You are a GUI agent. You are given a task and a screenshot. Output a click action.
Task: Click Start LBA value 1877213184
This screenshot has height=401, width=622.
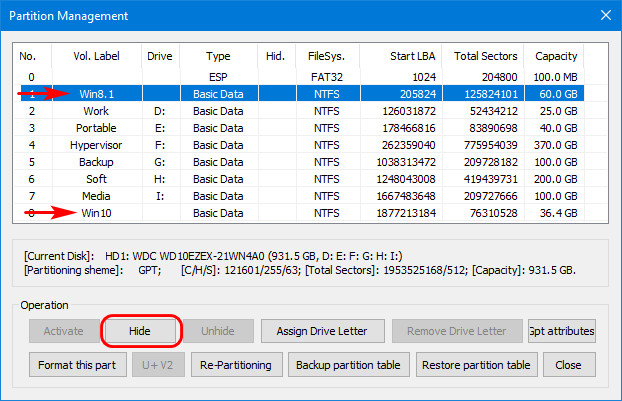[406, 213]
